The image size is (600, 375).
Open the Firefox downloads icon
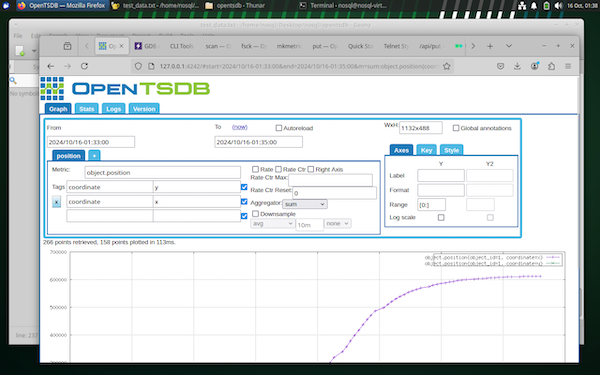click(x=517, y=66)
